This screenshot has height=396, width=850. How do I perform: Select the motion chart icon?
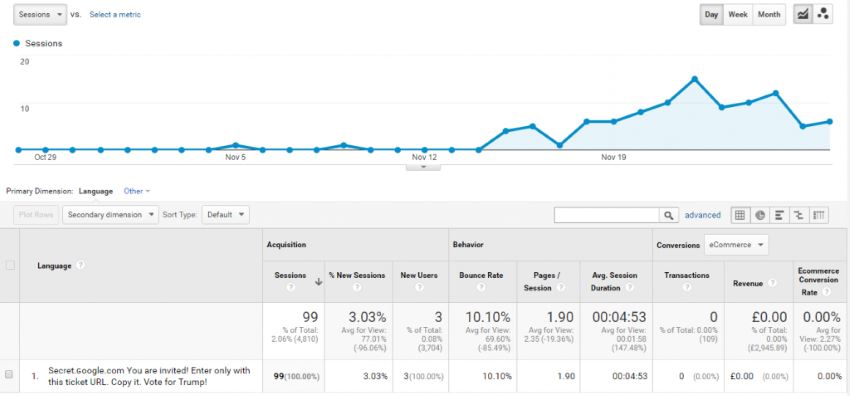point(822,15)
